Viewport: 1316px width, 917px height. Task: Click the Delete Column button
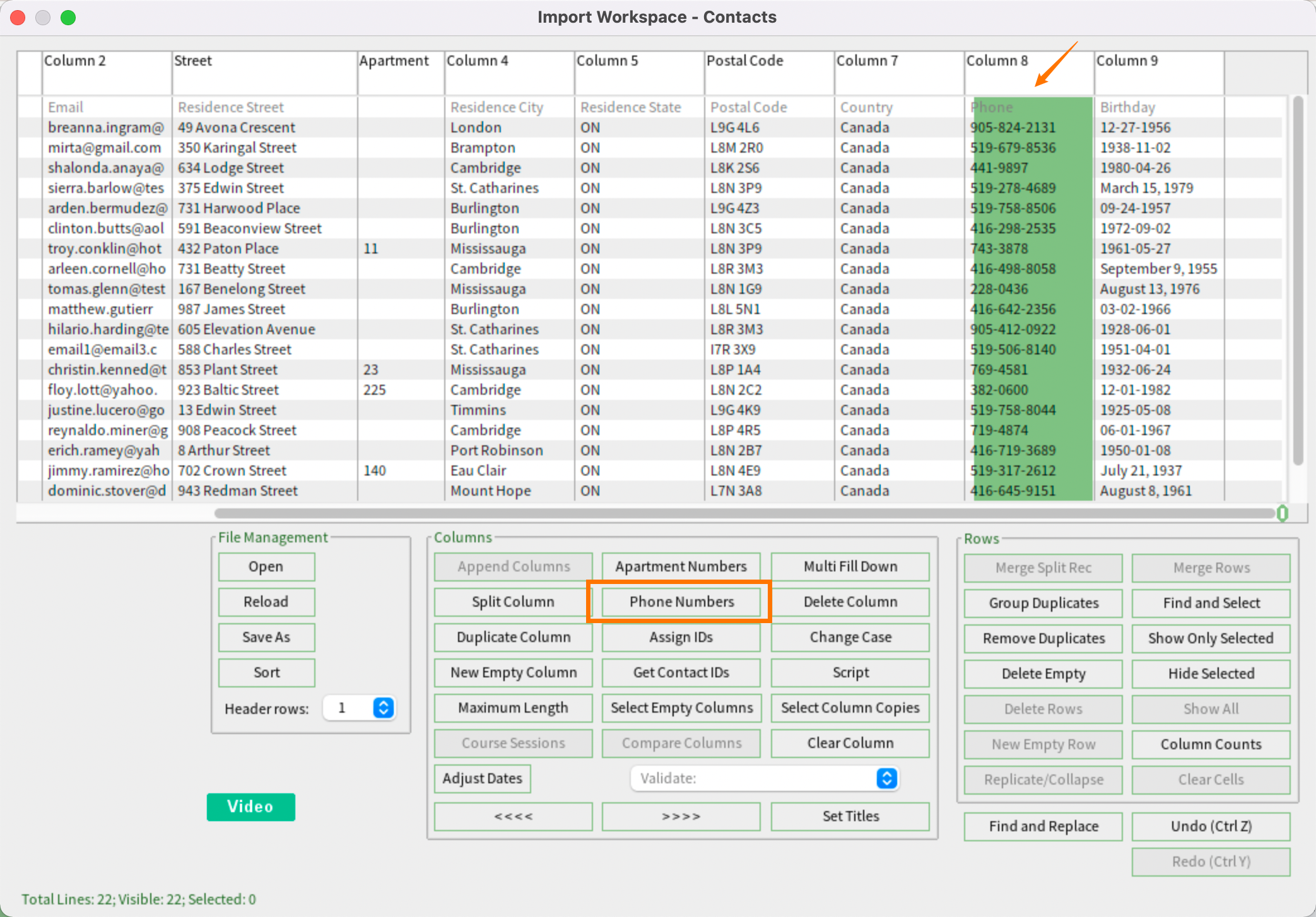(x=850, y=602)
